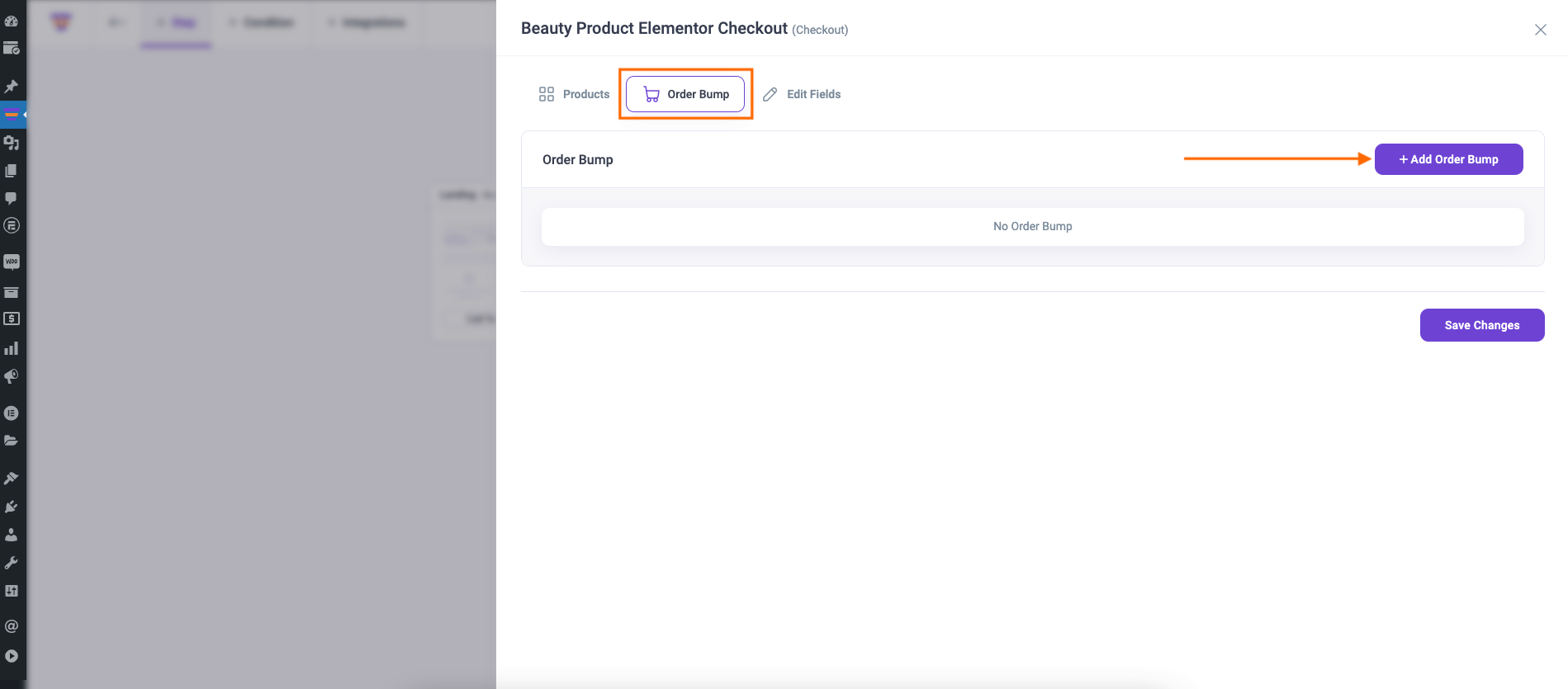Screen dimensions: 1568x689
Task: Click the blurred logo in the background header
Action: 61,22
